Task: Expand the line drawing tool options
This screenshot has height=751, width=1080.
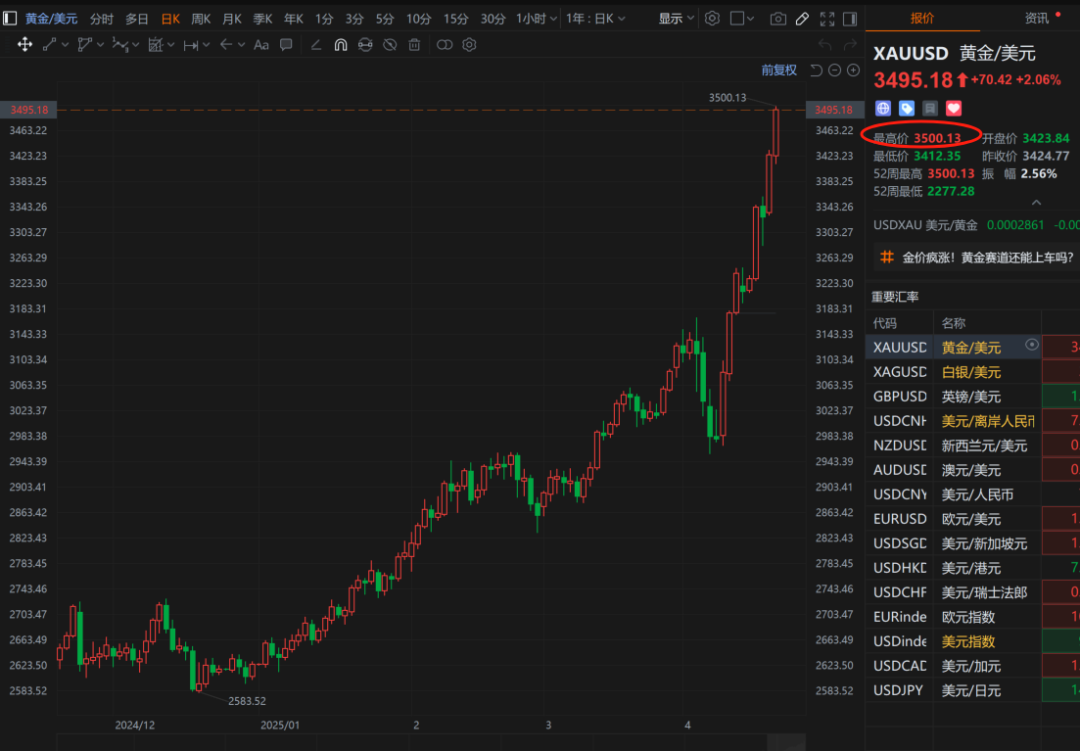Action: pyautogui.click(x=66, y=44)
